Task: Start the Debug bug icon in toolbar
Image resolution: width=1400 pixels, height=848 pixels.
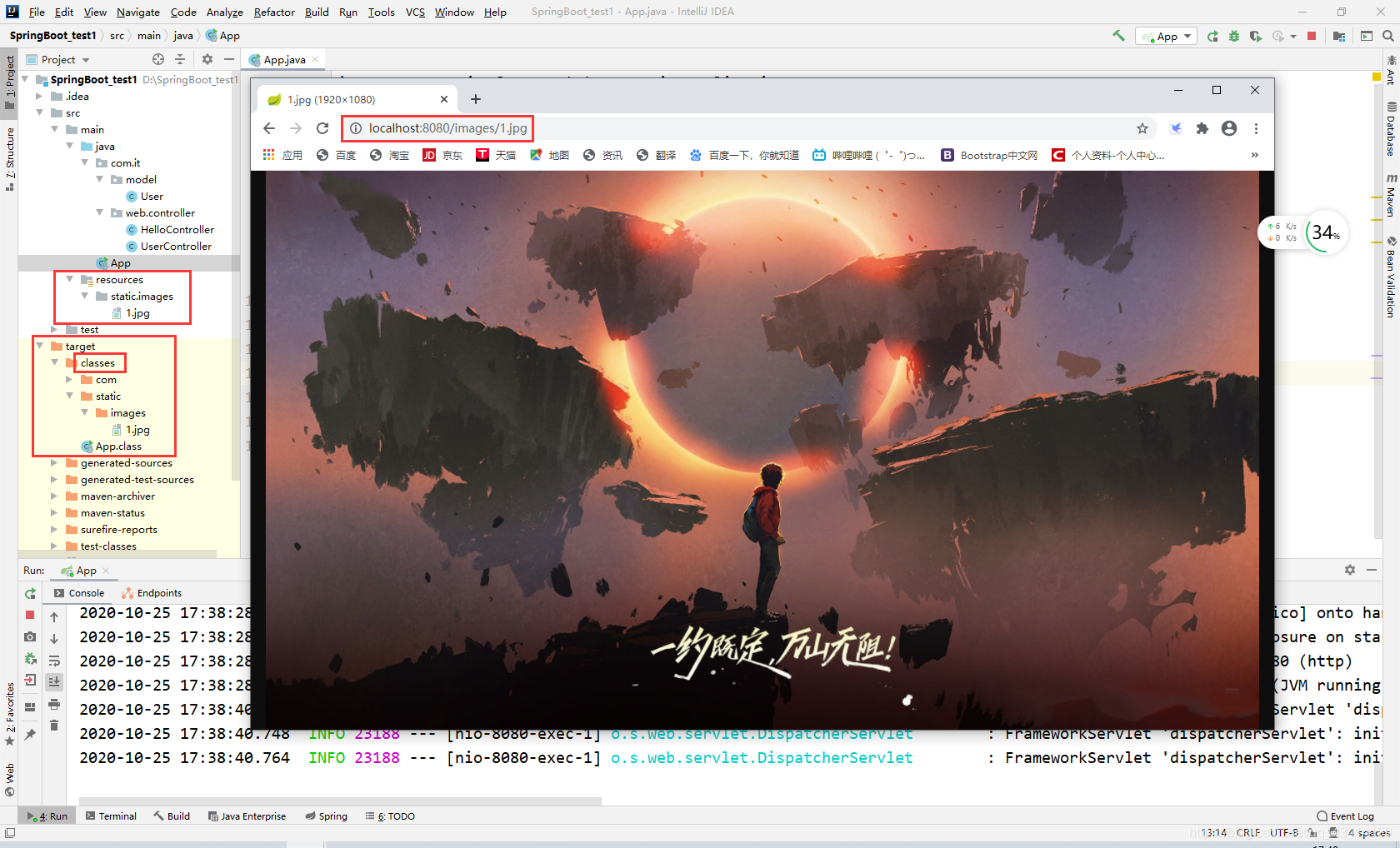Action: [1234, 36]
